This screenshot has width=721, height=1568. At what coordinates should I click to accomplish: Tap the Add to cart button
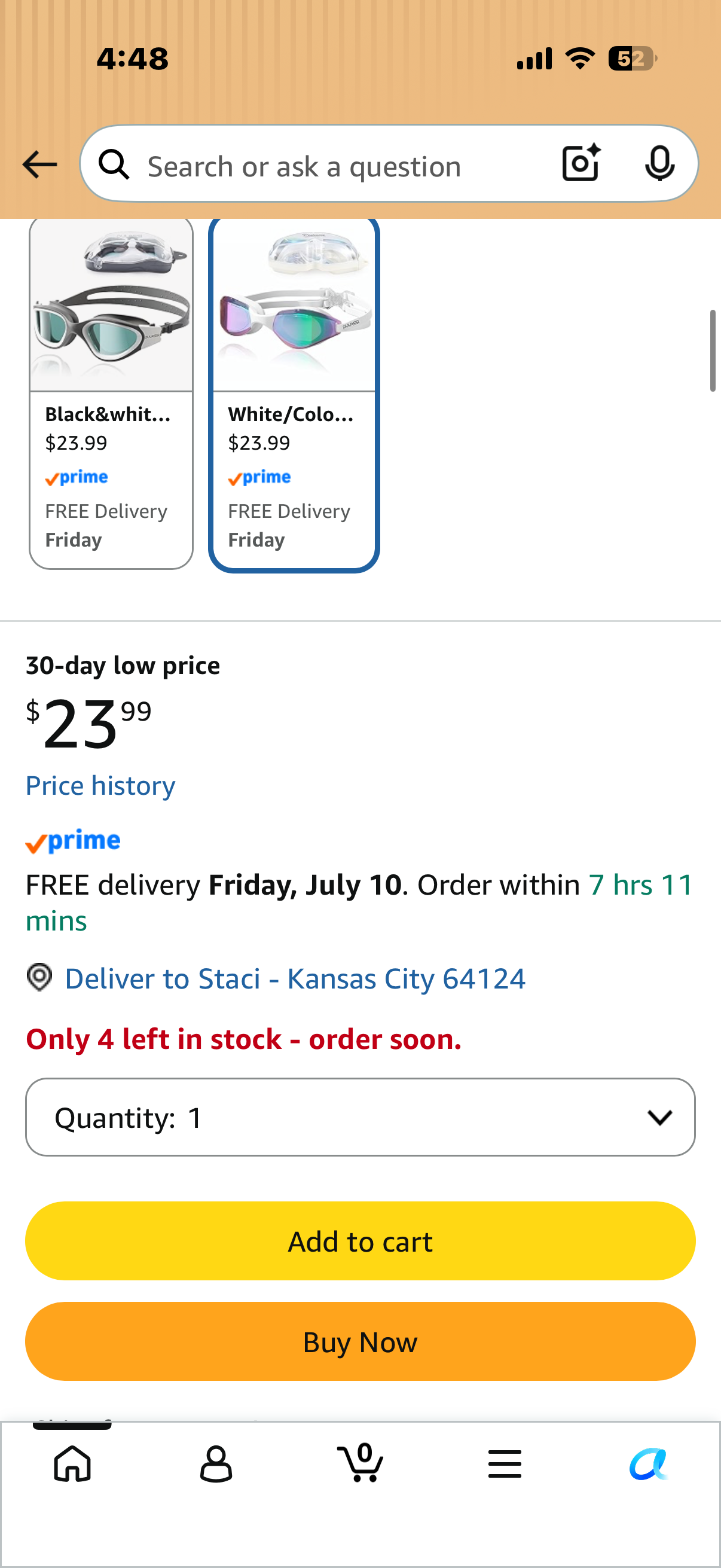point(360,1241)
